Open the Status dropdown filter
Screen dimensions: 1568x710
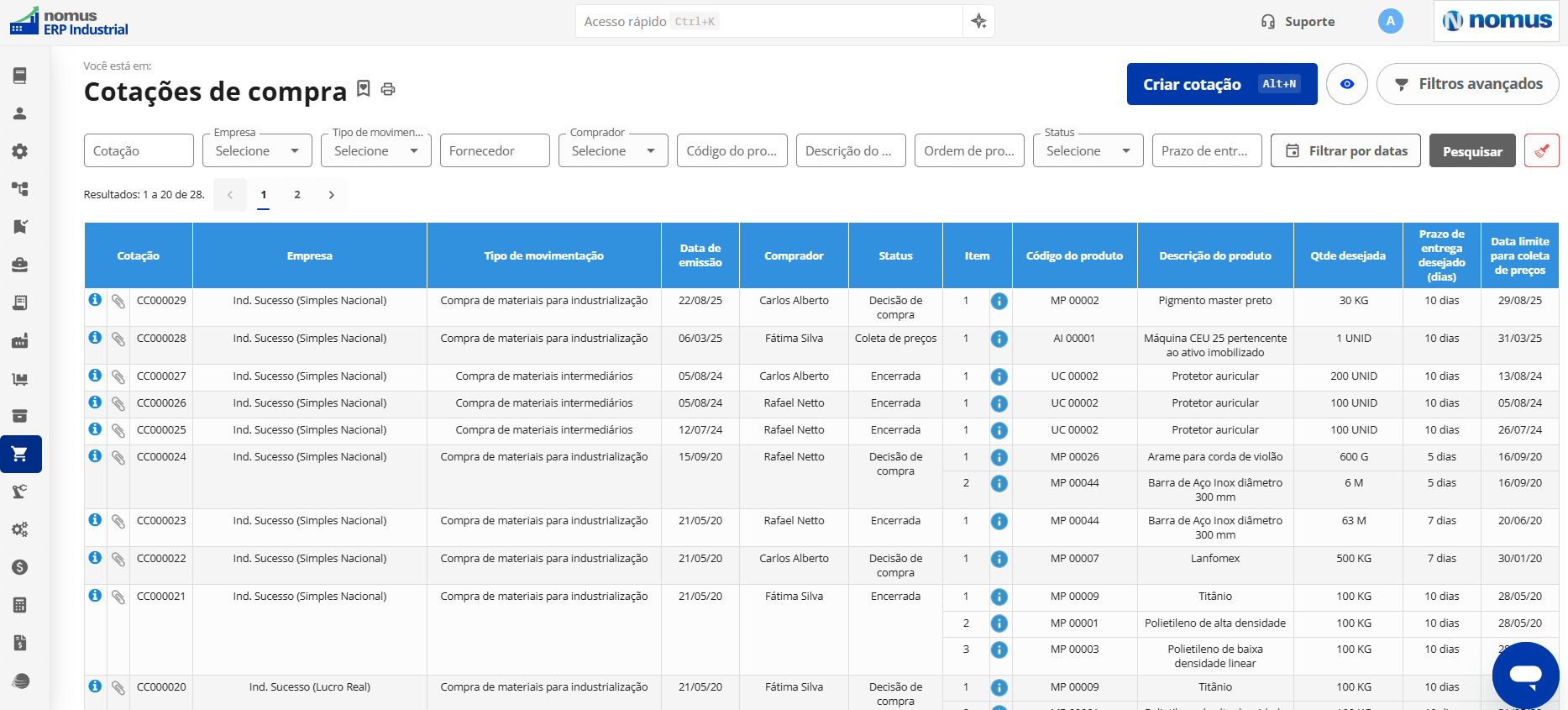(x=1088, y=151)
